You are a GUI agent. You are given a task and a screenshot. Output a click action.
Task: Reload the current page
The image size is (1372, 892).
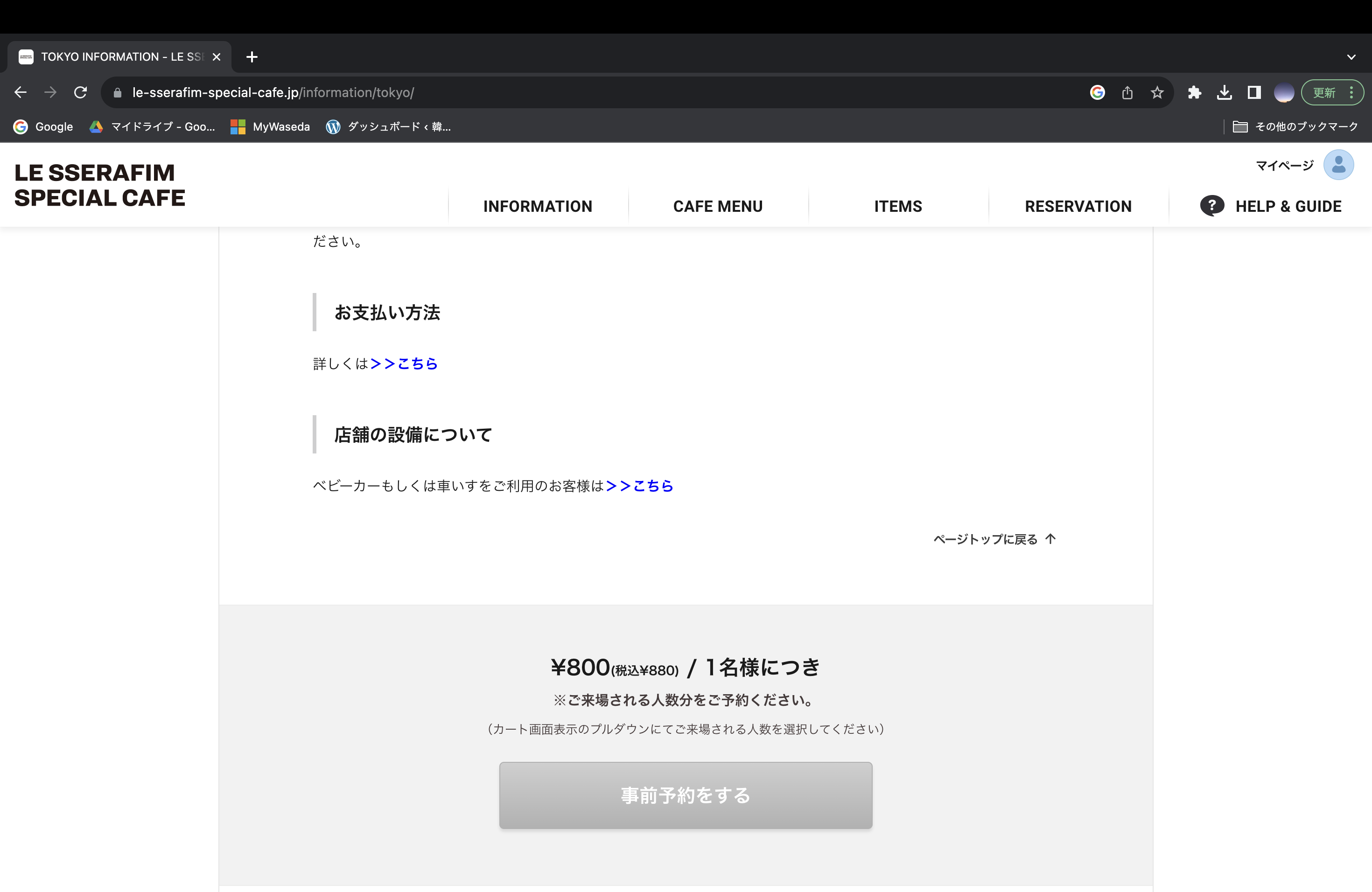pos(81,92)
